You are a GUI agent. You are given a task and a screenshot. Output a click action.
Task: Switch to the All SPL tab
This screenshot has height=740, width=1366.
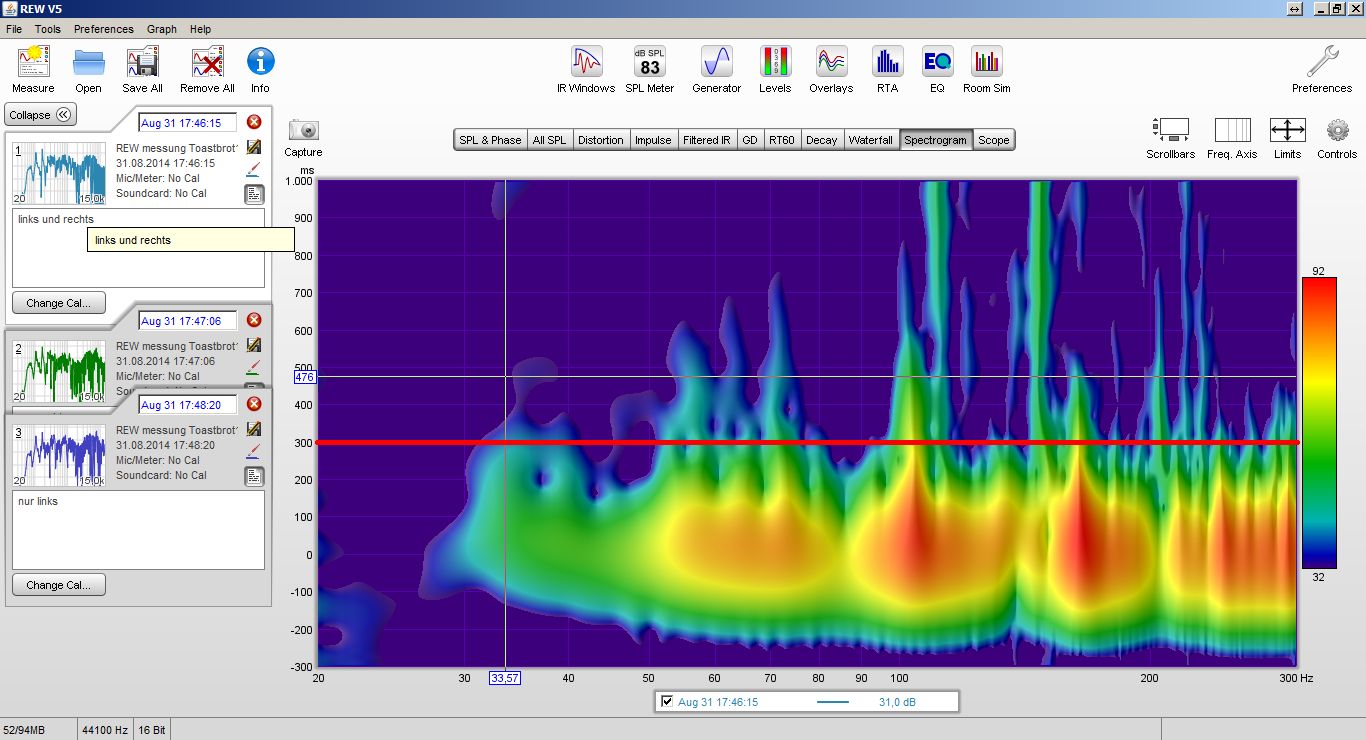(549, 140)
